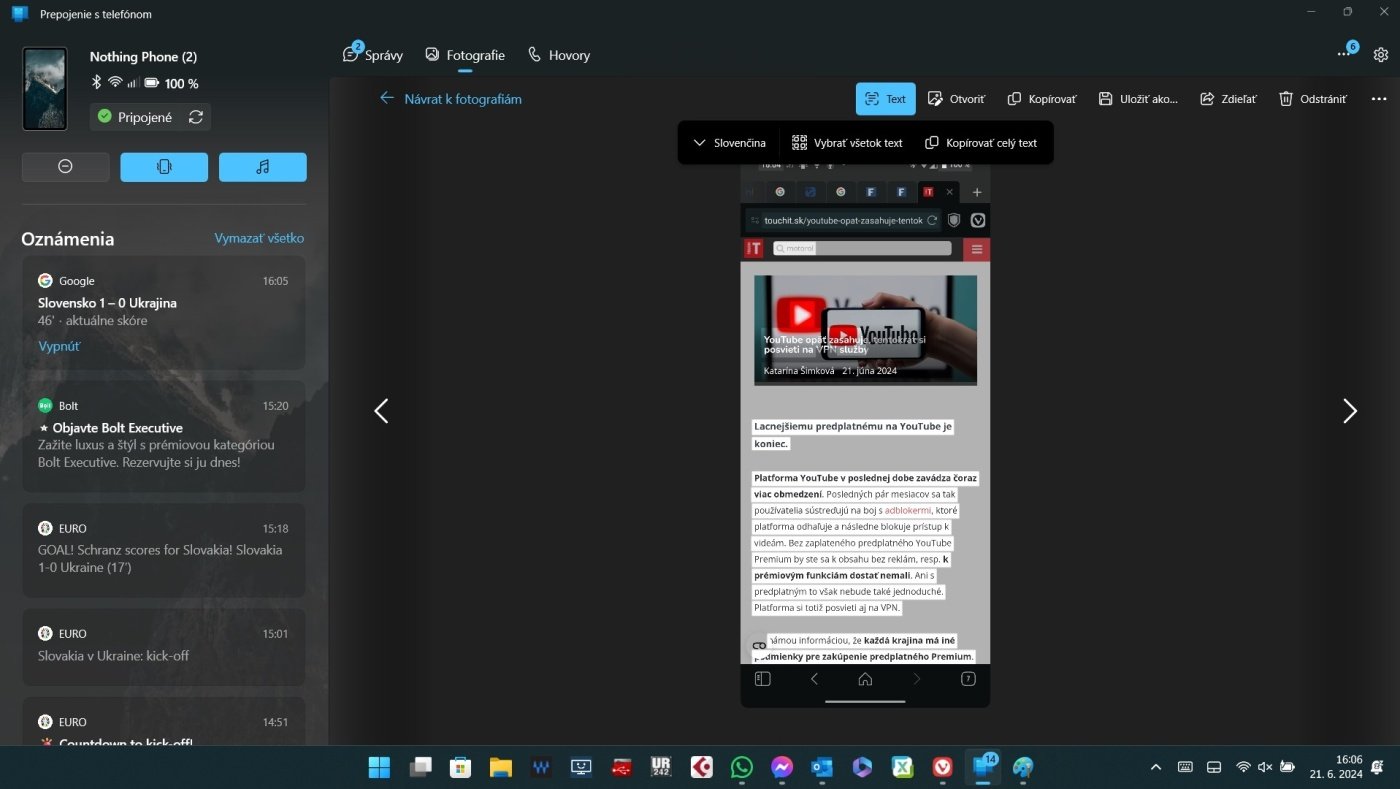
Task: Click the Uložiť ako save icon
Action: tap(1138, 99)
